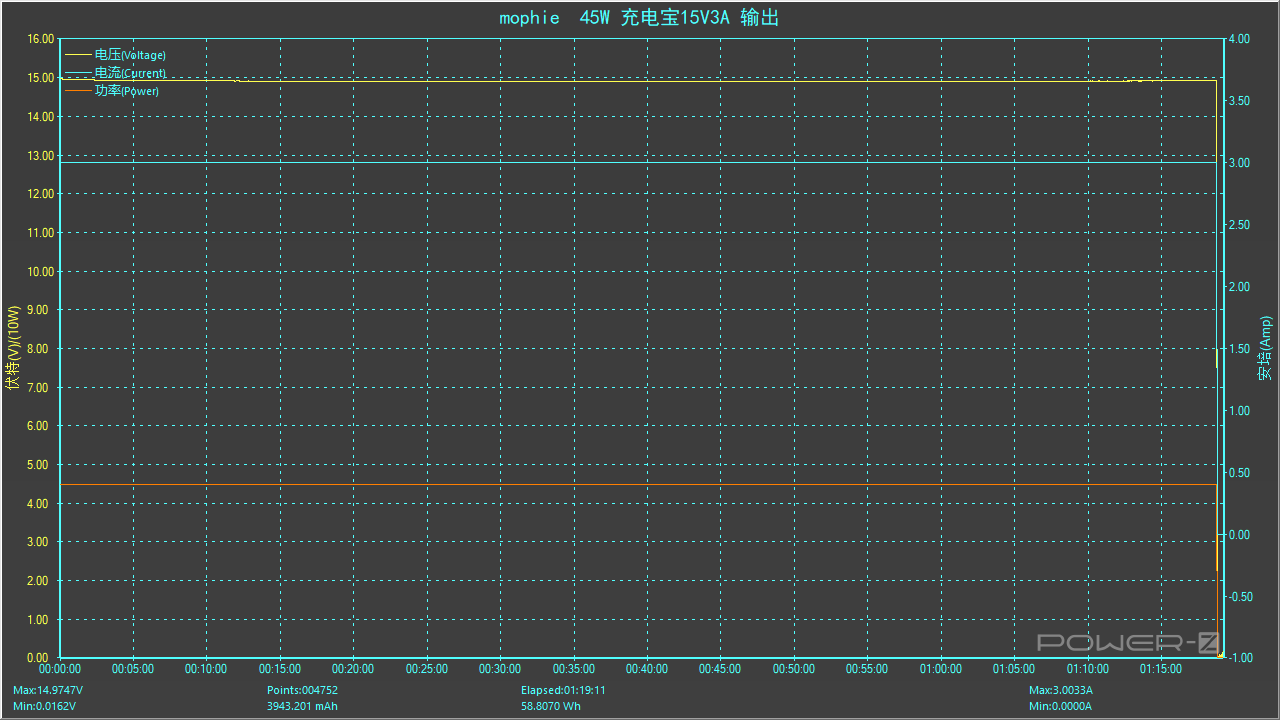The width and height of the screenshot is (1280, 720).
Task: Click the chart title "mophie 45W 充电宝15V3A 输出"
Action: (x=639, y=18)
